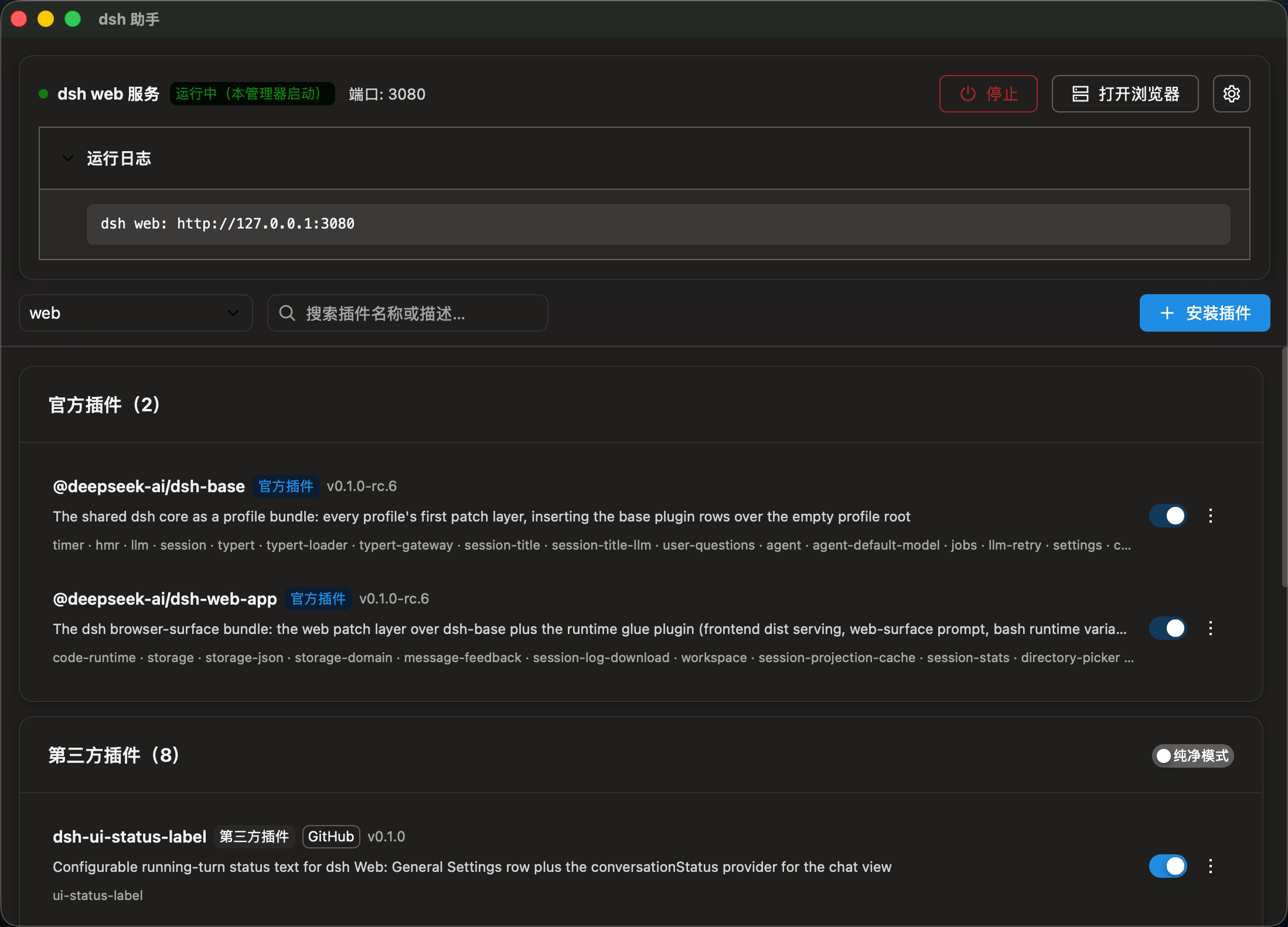
Task: Click the timer · hmr · llm tag line
Action: 592,545
